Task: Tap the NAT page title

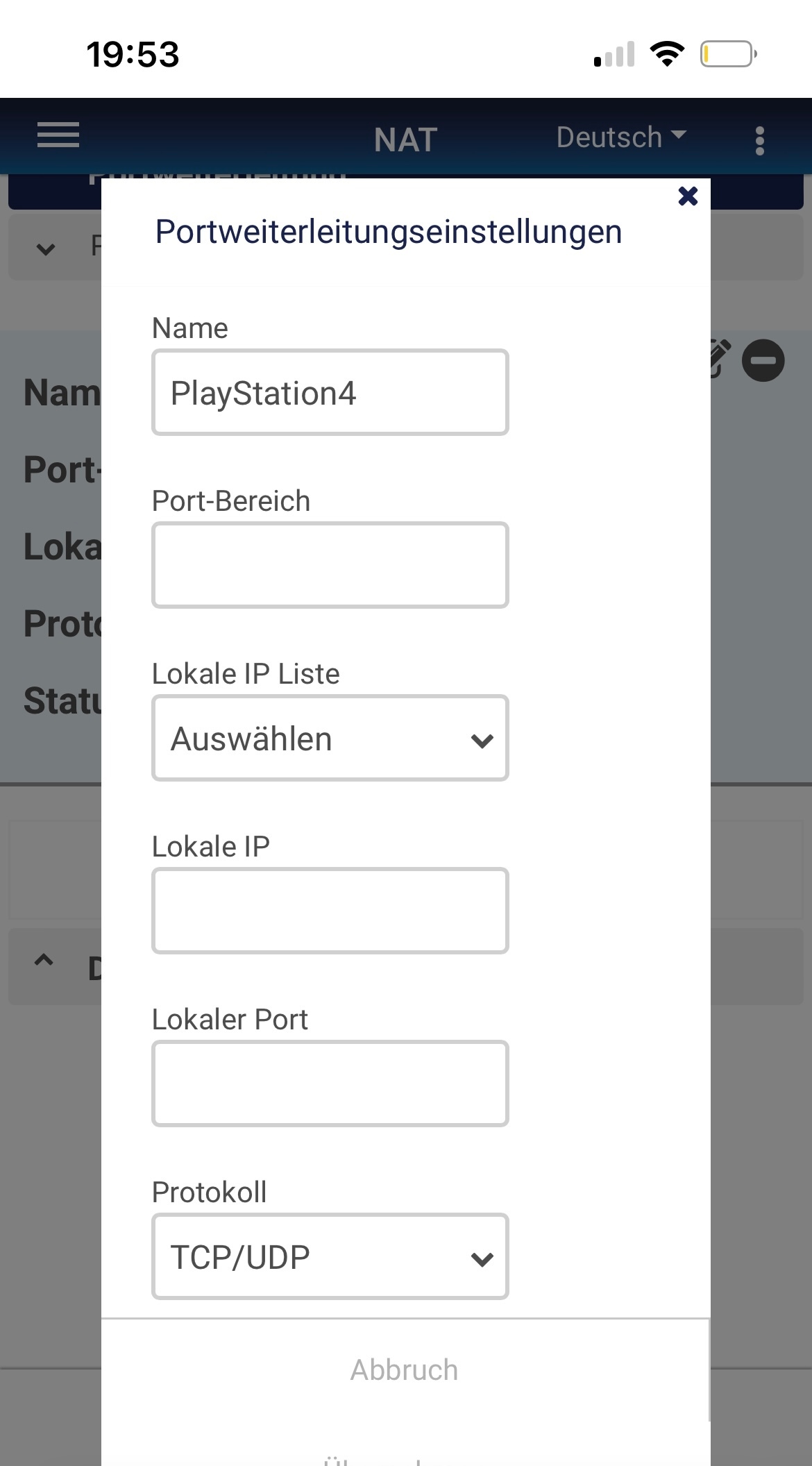Action: [x=406, y=140]
